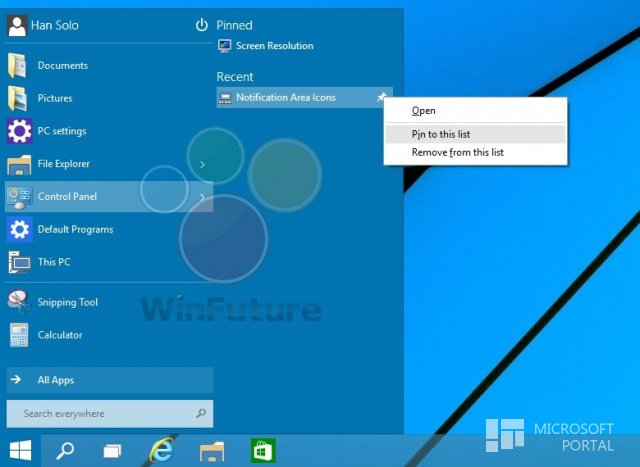
Task: Toggle the pin next to Notification Area Icons
Action: (381, 97)
